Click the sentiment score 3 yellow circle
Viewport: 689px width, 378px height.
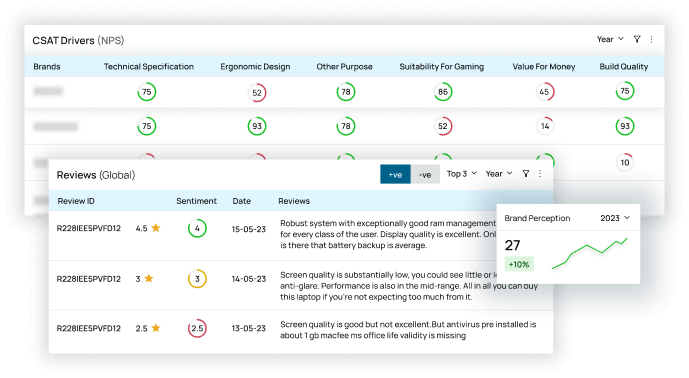click(197, 279)
